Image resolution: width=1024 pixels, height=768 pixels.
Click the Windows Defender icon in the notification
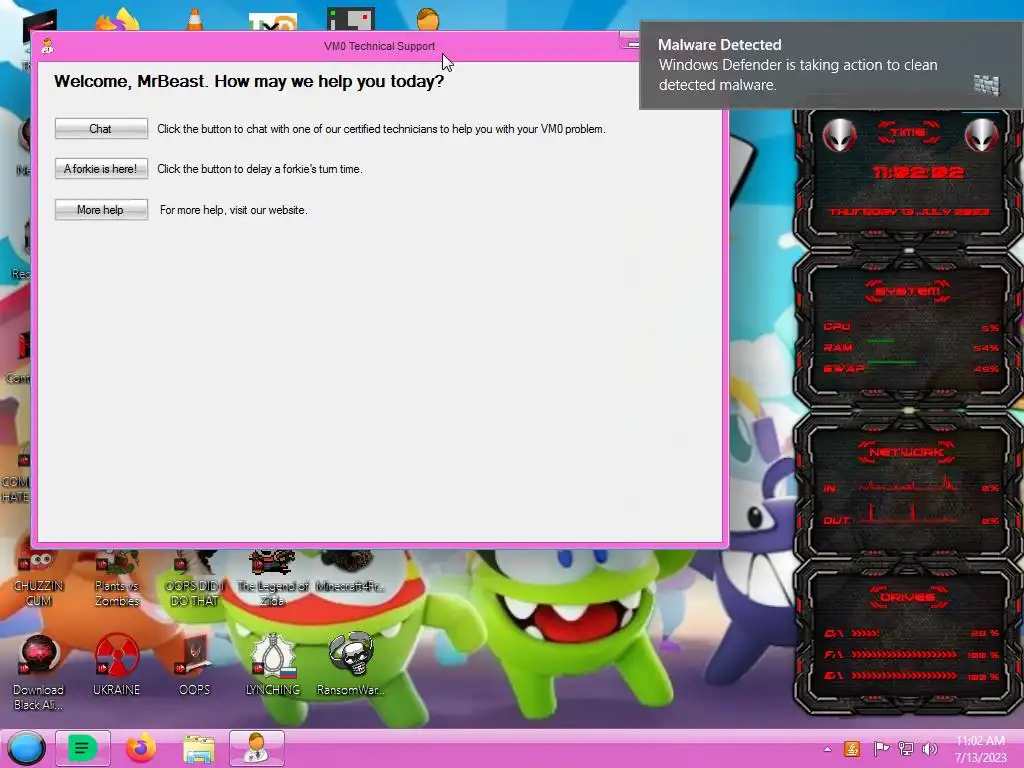(986, 85)
